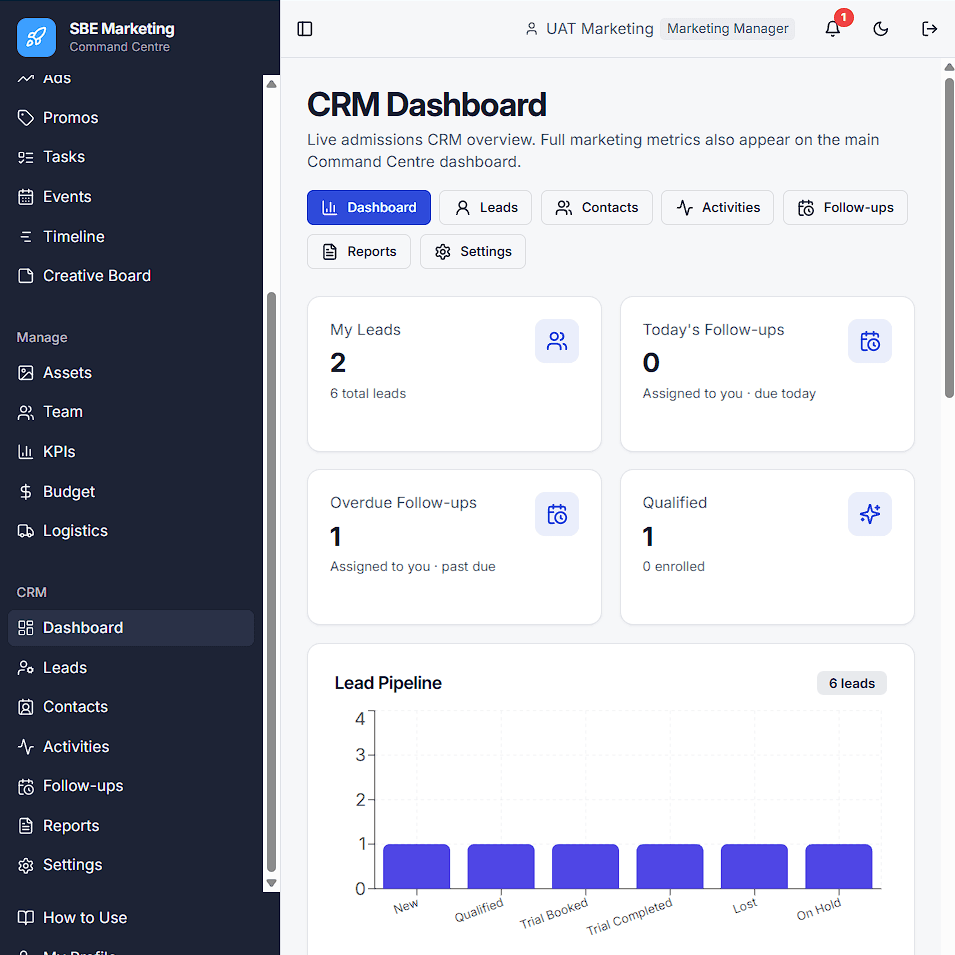Click the '6 leads' badge
Viewport: 955px width, 955px height.
[x=851, y=683]
